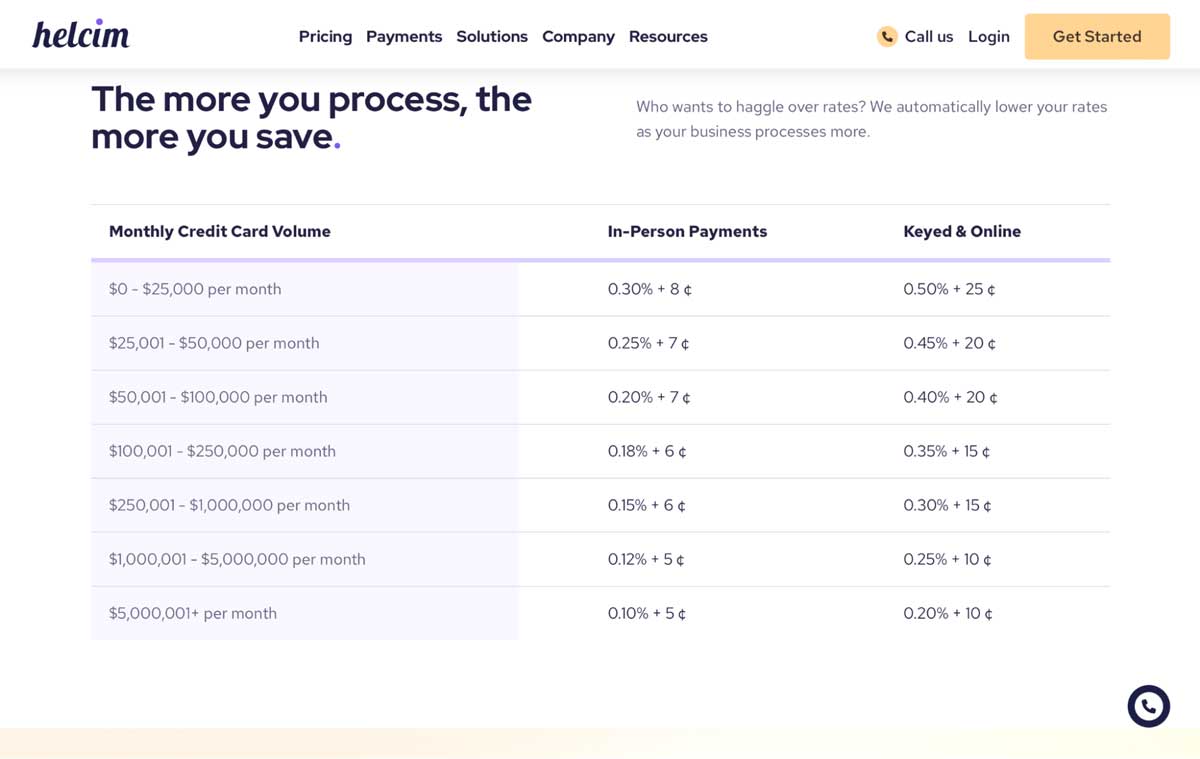Click the purple phone support icon

(x=1148, y=706)
